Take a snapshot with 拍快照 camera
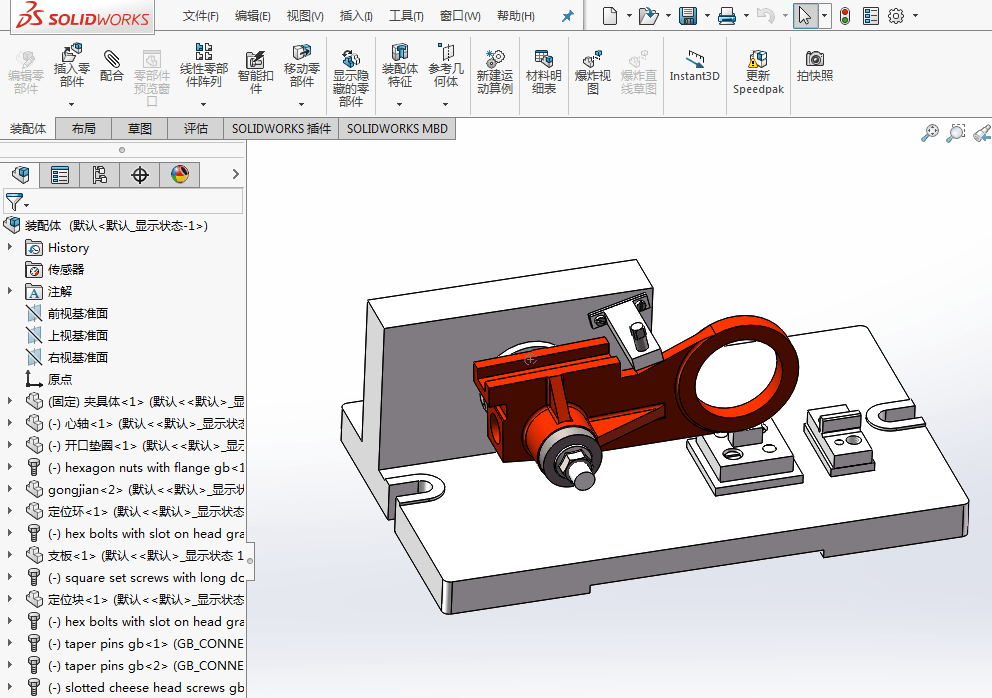Image resolution: width=992 pixels, height=698 pixels. click(815, 66)
